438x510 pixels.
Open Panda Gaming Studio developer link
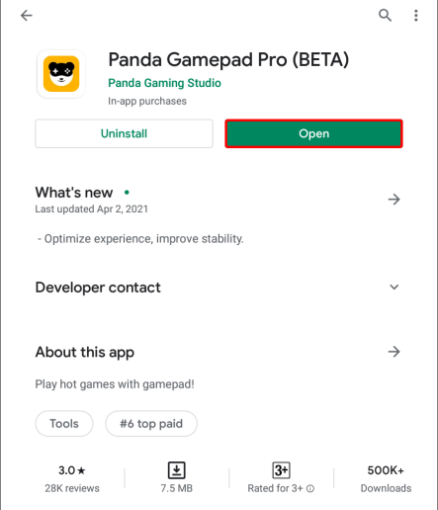pyautogui.click(x=165, y=83)
